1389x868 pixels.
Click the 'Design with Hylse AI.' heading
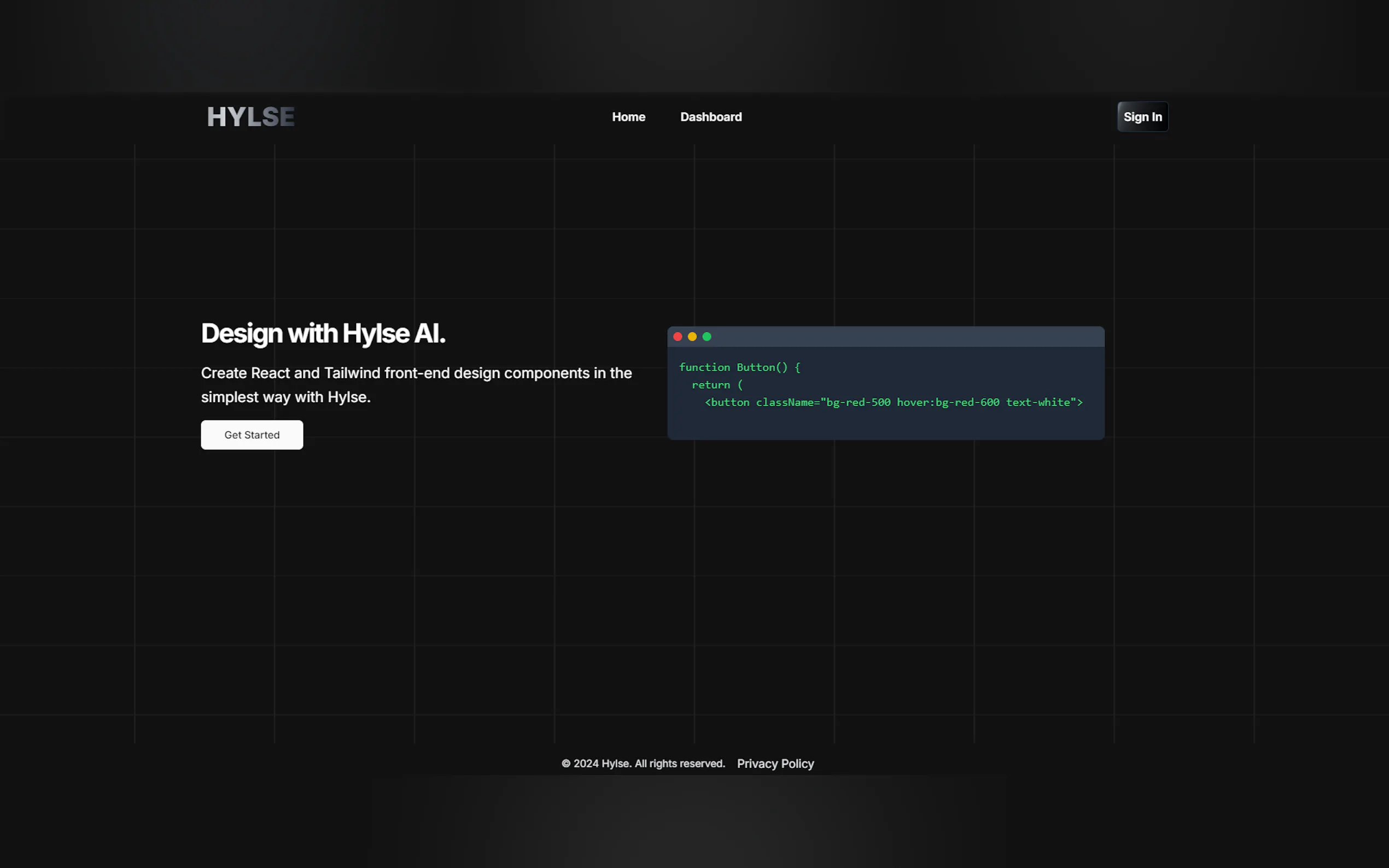pyautogui.click(x=323, y=333)
